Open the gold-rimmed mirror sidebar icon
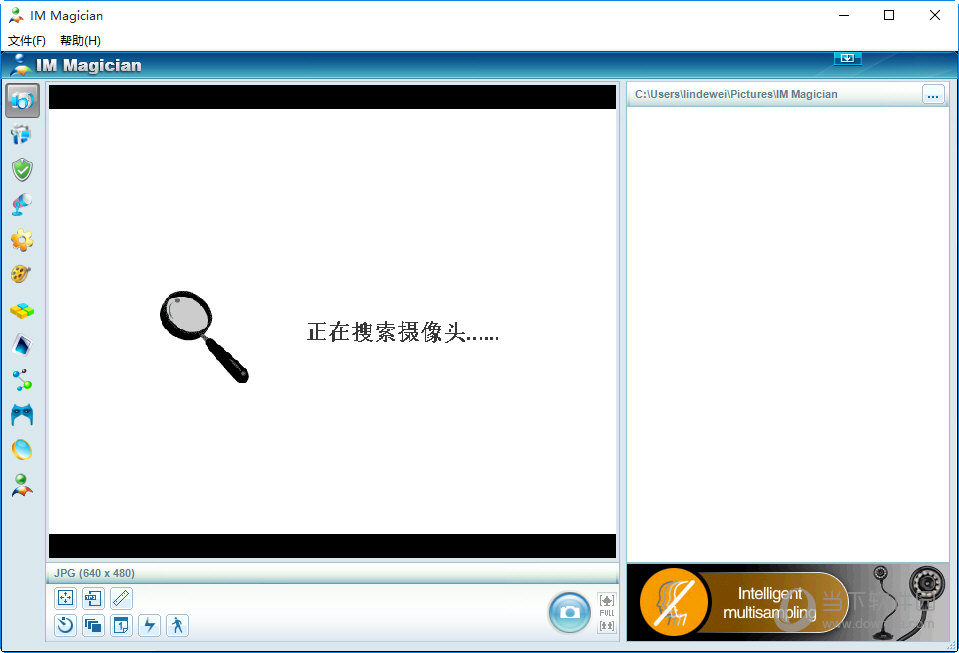The height and width of the screenshot is (653, 959). [x=22, y=450]
